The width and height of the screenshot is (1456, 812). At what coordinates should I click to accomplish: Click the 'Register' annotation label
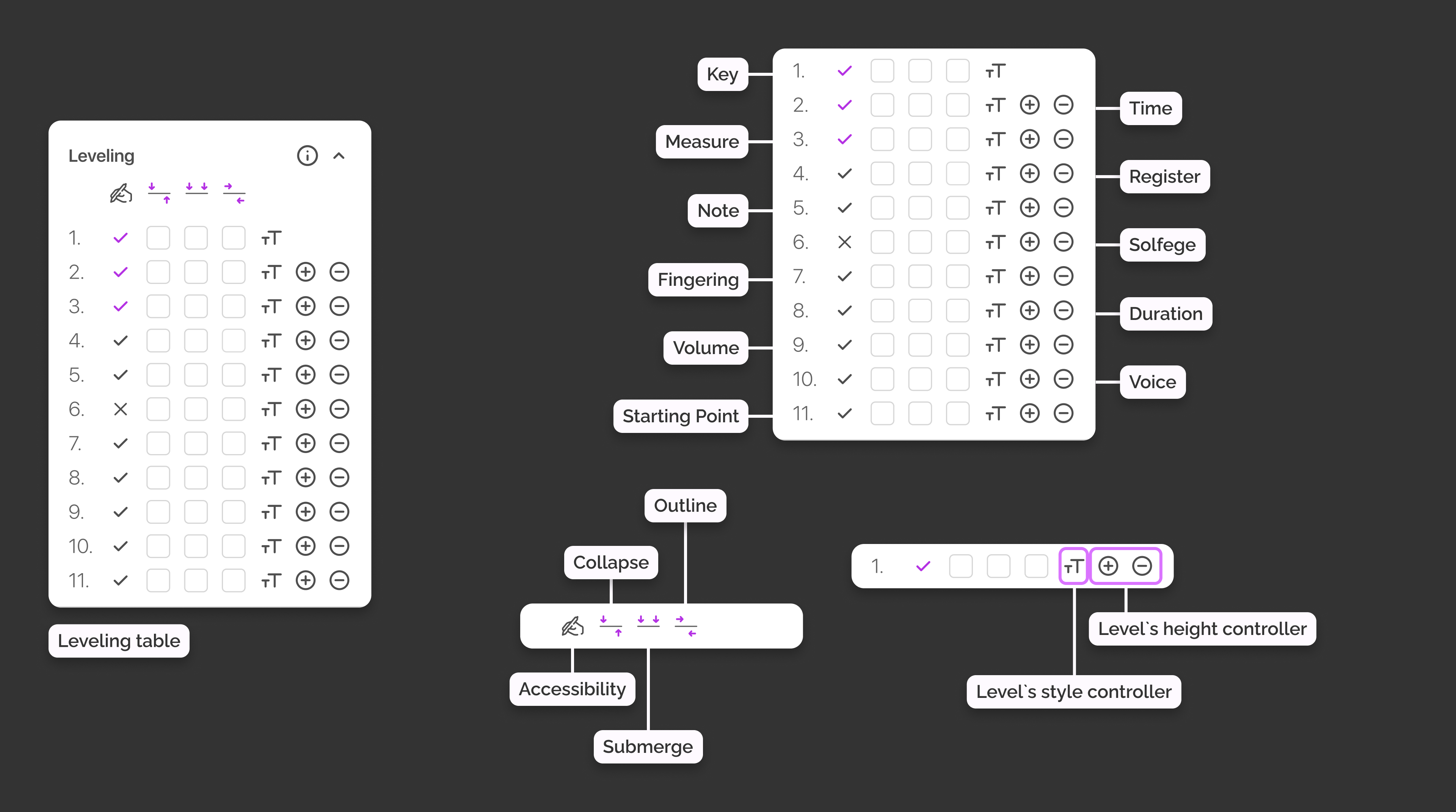click(x=1165, y=177)
